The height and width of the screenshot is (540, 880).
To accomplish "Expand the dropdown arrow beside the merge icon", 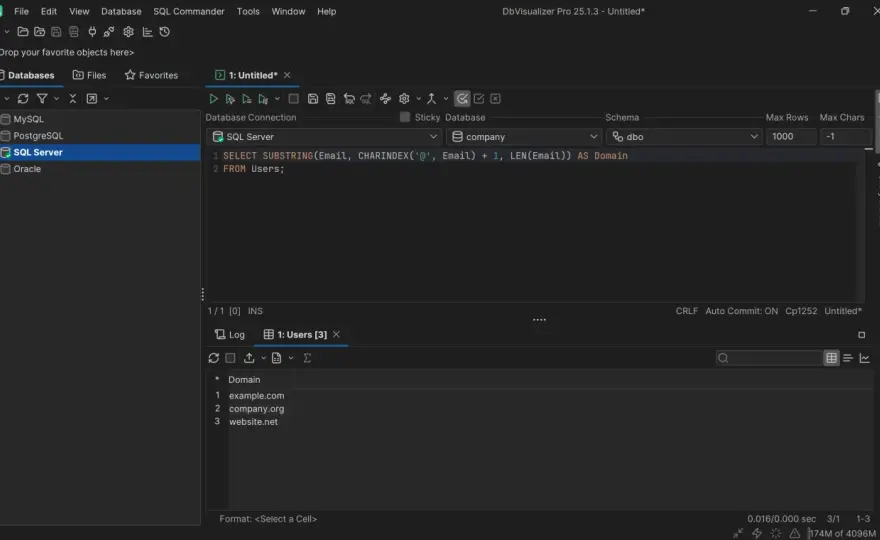I will [x=446, y=99].
